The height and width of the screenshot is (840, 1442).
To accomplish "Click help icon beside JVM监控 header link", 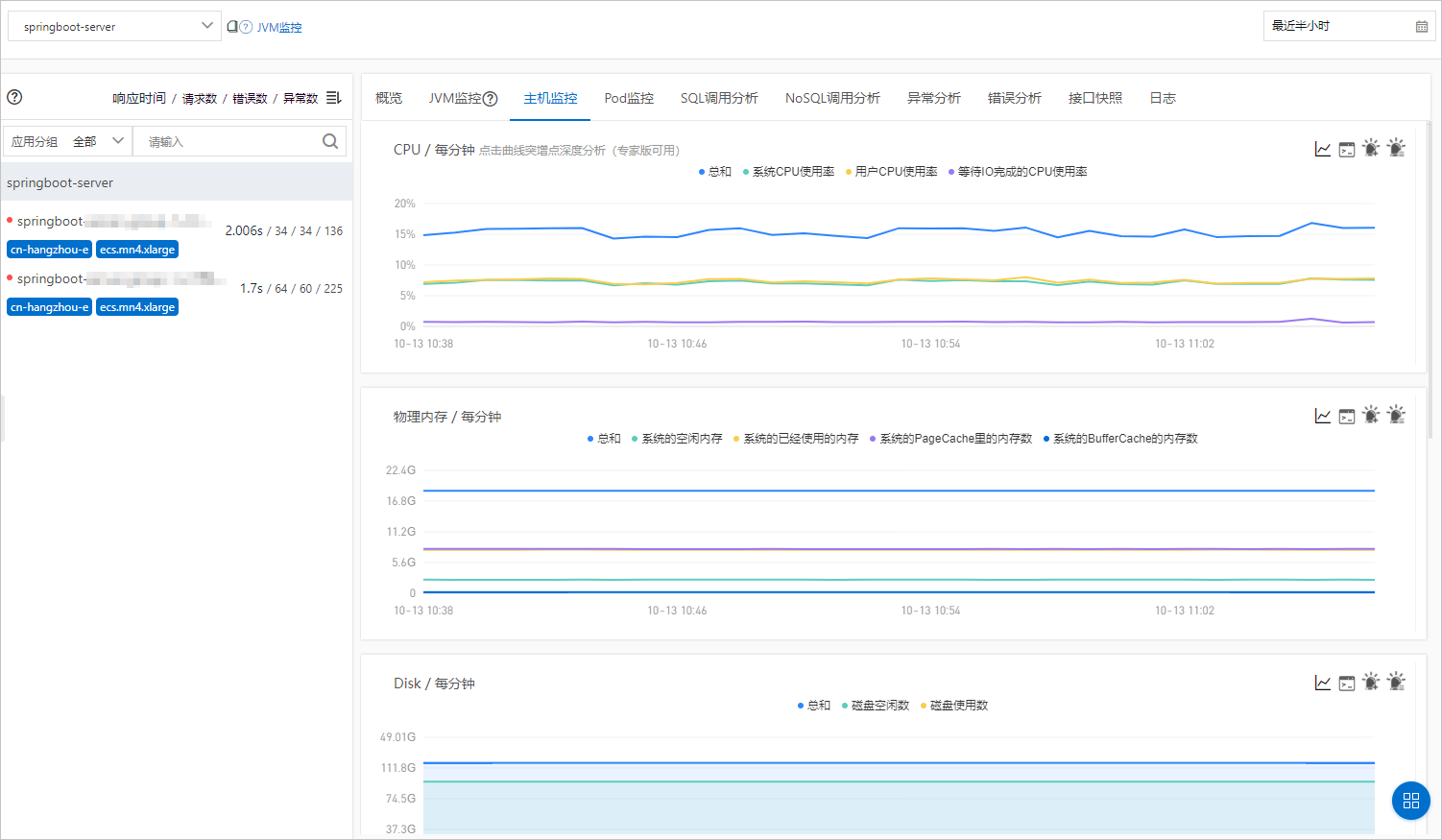I will click(x=246, y=27).
